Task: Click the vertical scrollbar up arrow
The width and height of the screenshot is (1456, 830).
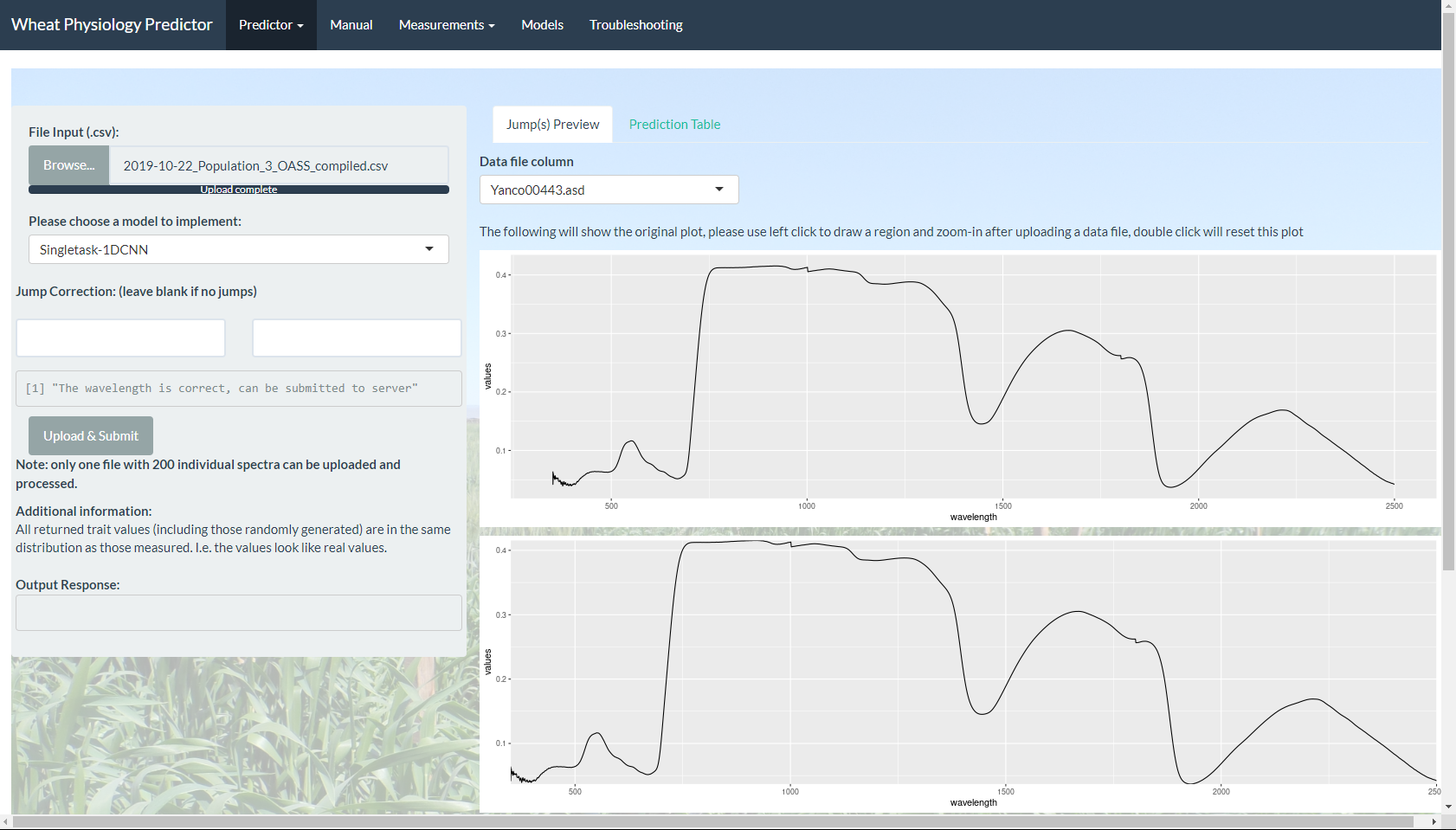Action: 1448,6
